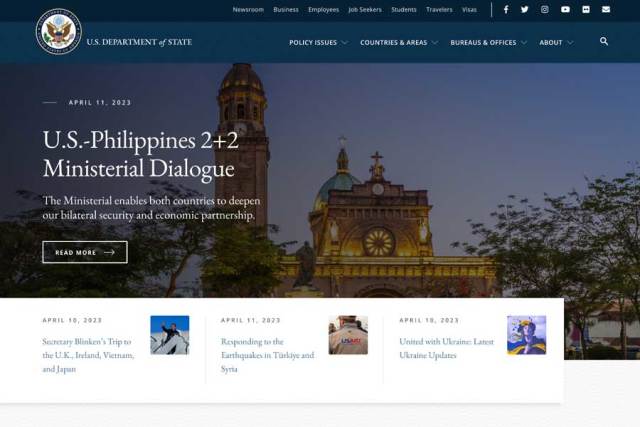Click the email envelope icon
The image size is (640, 427).
[606, 10]
